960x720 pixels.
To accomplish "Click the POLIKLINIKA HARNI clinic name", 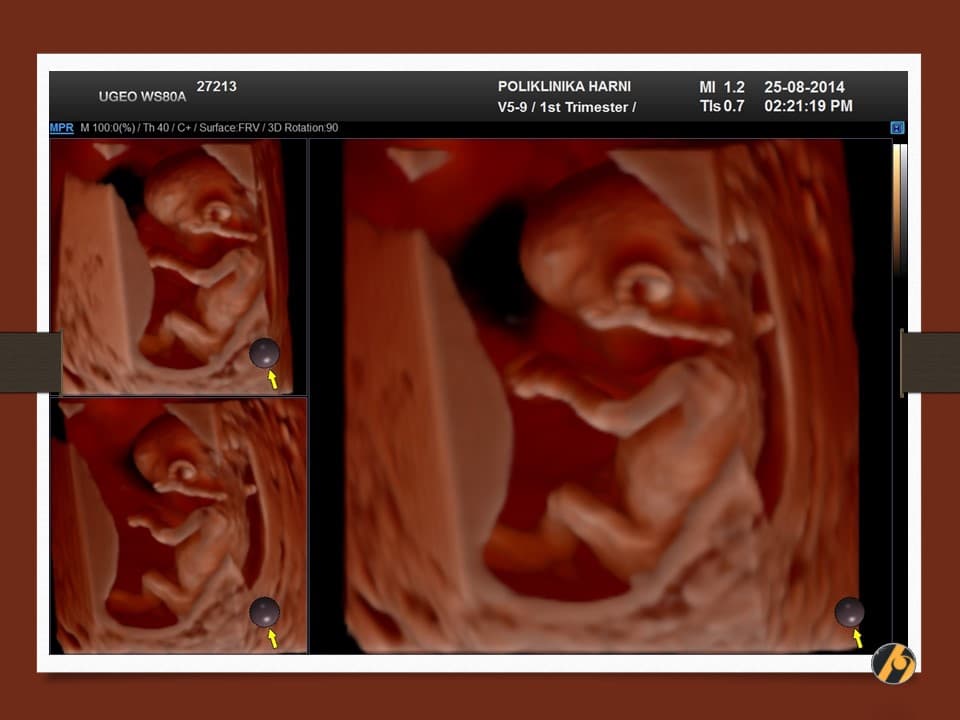I will click(564, 87).
